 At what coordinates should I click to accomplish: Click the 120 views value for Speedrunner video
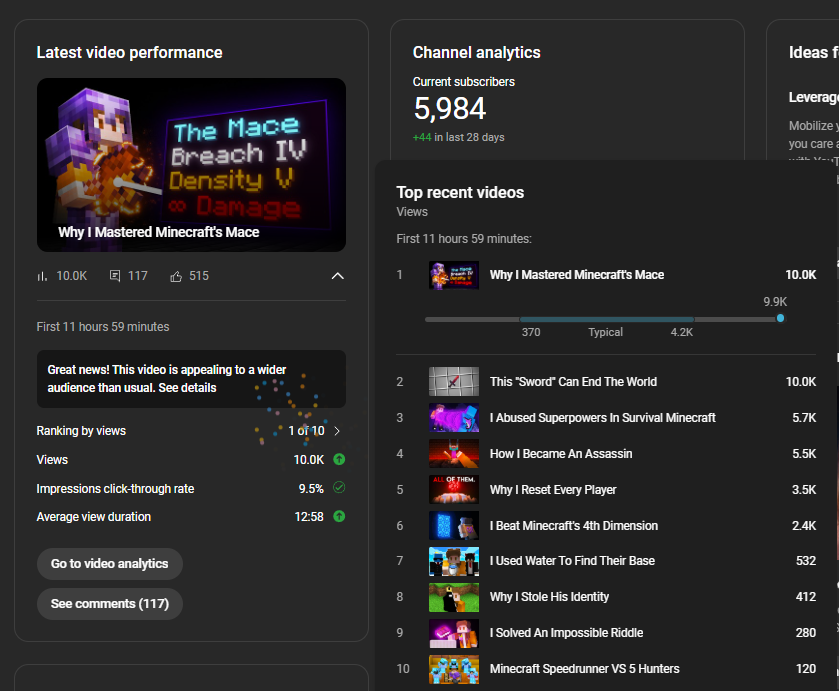pyautogui.click(x=806, y=669)
